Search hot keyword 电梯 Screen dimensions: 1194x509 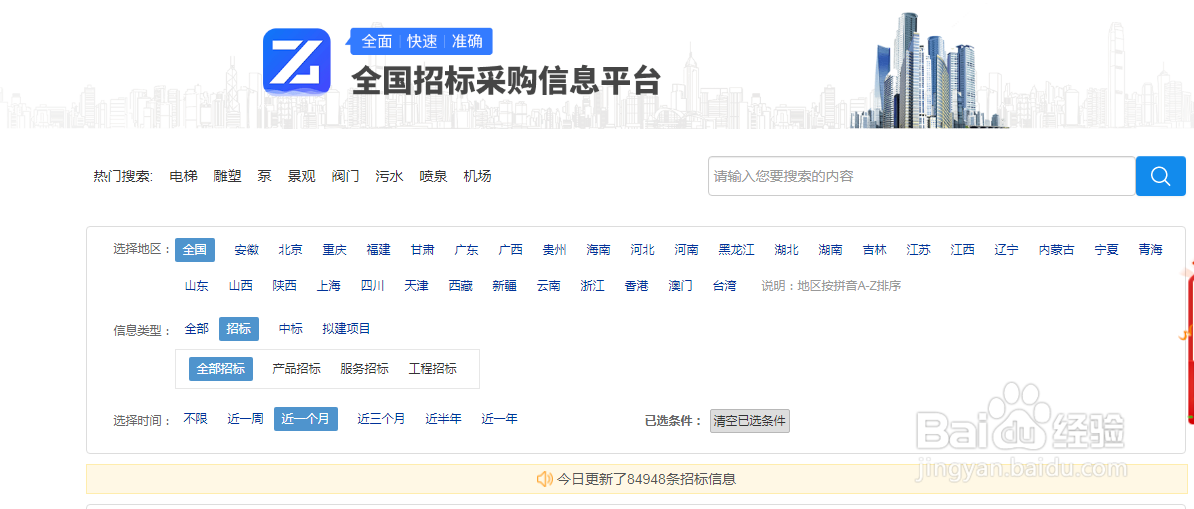pos(184,177)
